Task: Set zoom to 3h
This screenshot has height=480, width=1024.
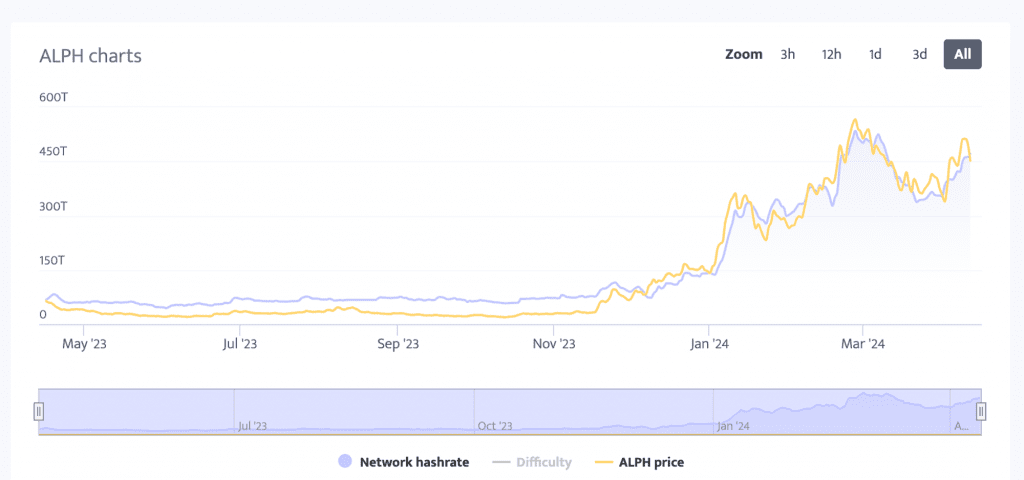Action: 788,54
